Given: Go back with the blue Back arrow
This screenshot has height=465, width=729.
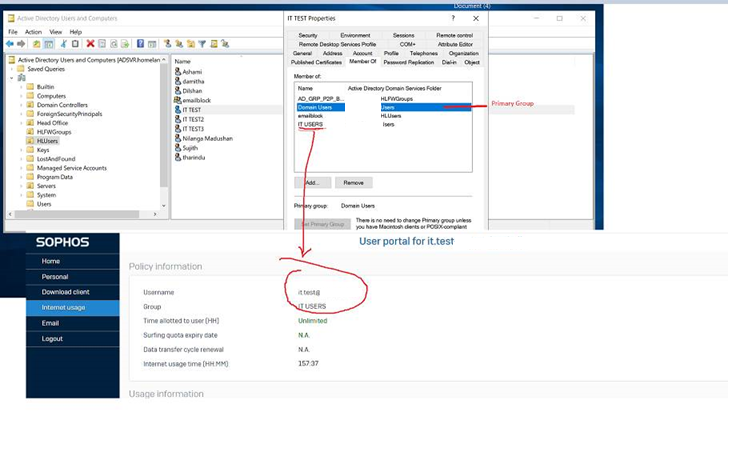Looking at the screenshot, I should coord(9,44).
